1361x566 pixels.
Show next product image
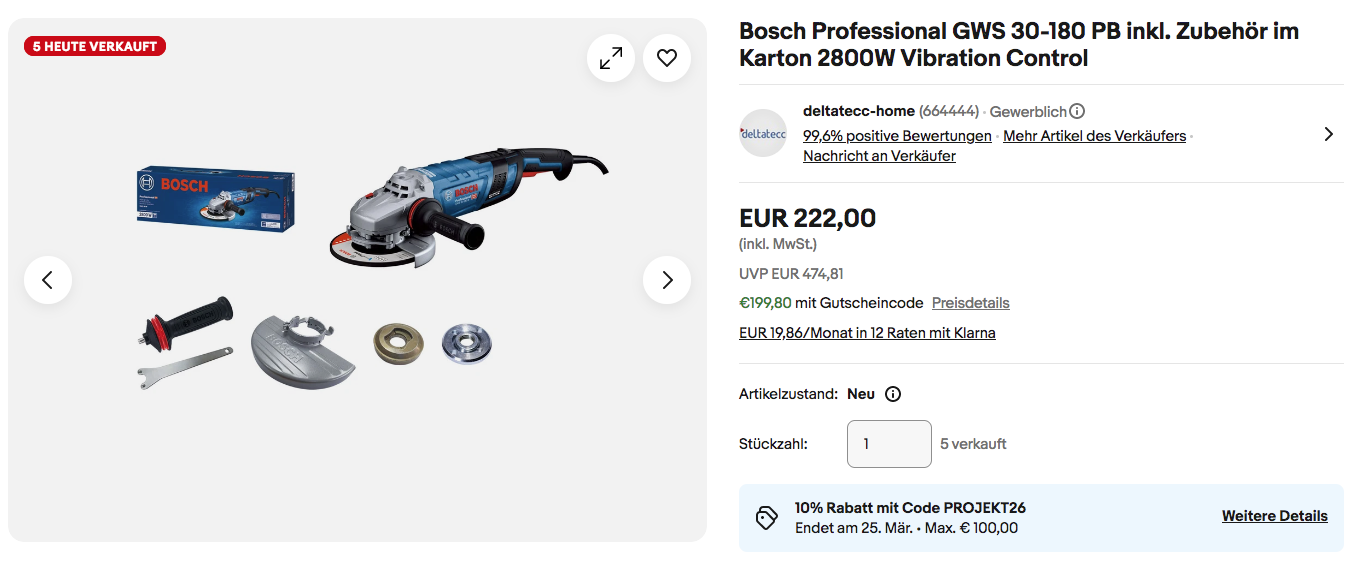coord(667,280)
